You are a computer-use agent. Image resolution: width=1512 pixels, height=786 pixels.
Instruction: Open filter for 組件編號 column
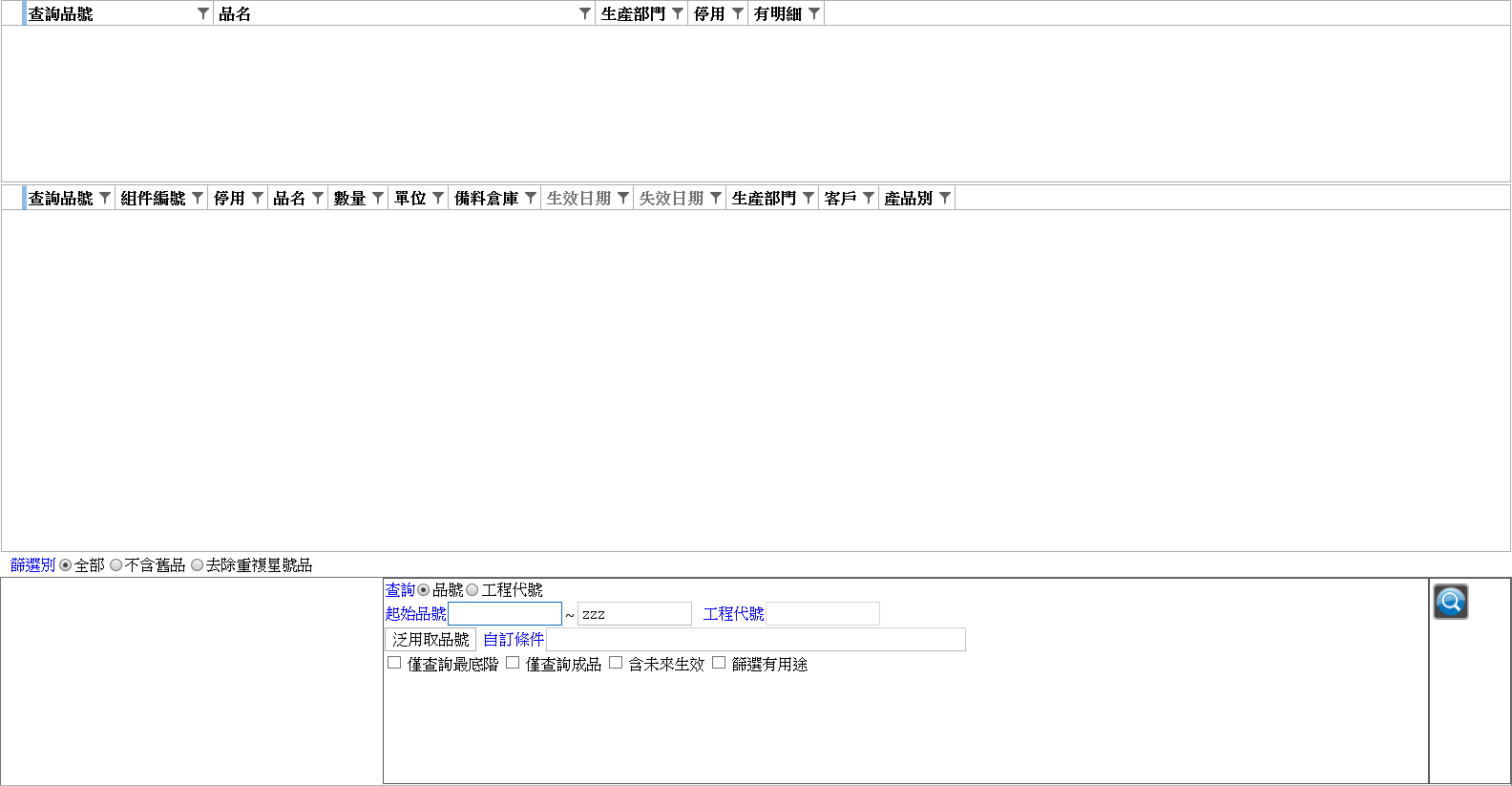(x=198, y=198)
